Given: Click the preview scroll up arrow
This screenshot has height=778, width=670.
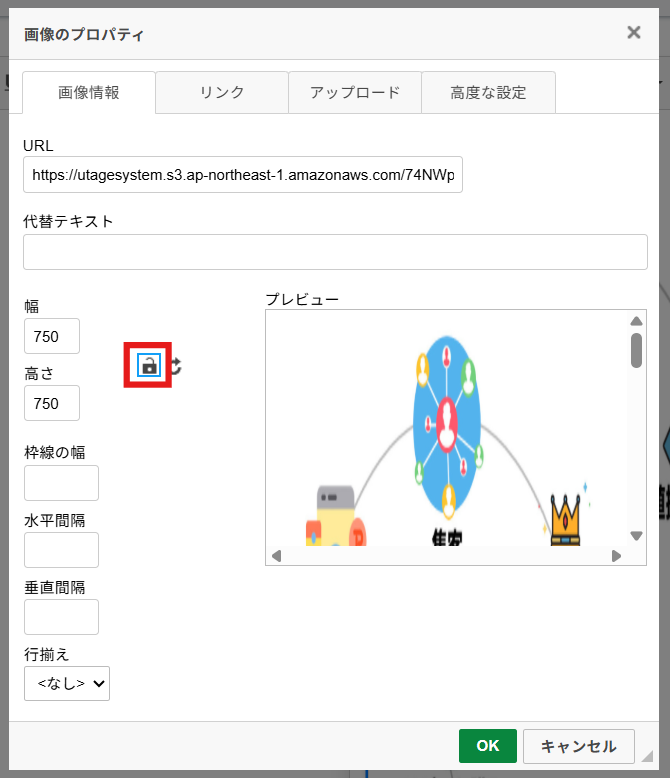Looking at the screenshot, I should click(x=636, y=321).
